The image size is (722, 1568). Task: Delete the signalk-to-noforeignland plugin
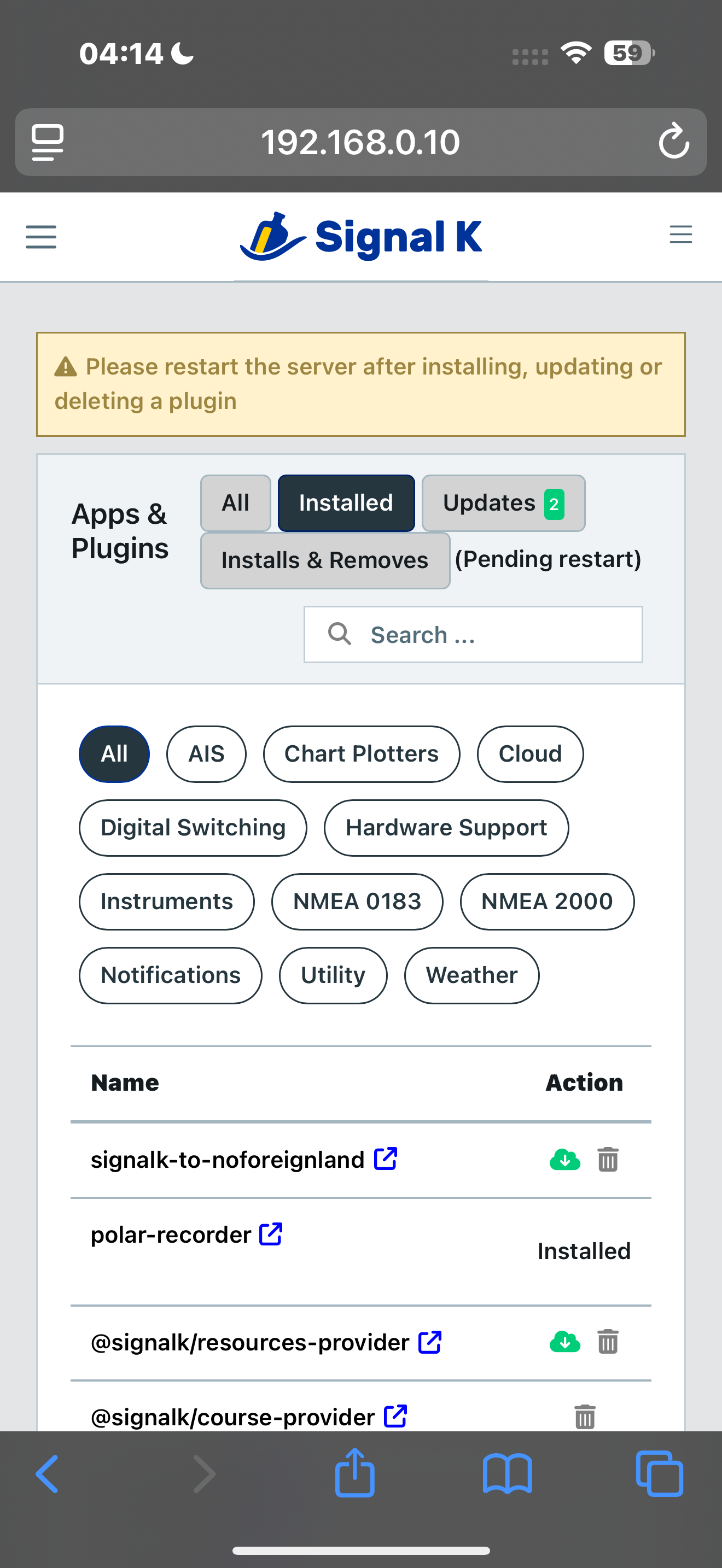[x=608, y=1160]
